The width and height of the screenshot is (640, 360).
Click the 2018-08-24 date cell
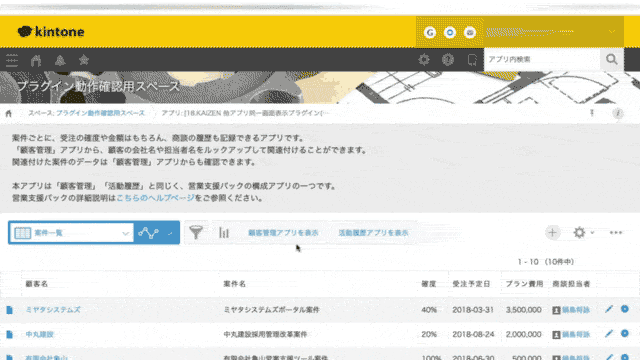tap(473, 335)
